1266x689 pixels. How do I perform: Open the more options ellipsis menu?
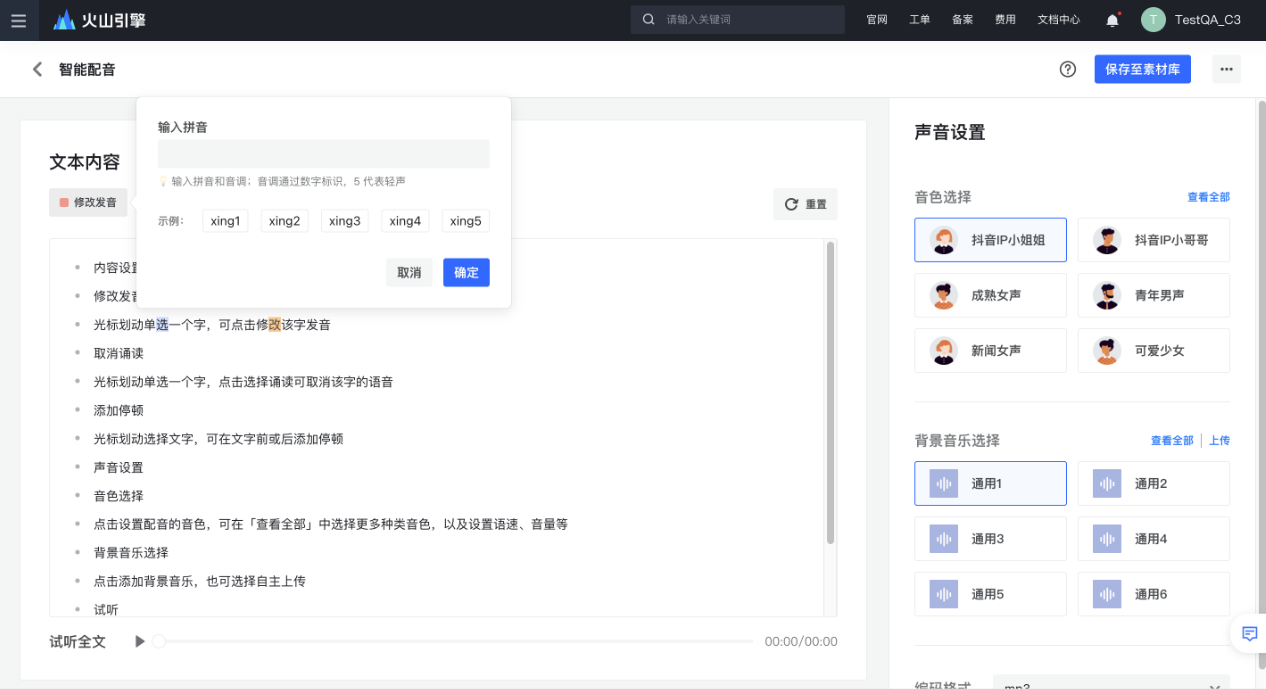pyautogui.click(x=1226, y=69)
